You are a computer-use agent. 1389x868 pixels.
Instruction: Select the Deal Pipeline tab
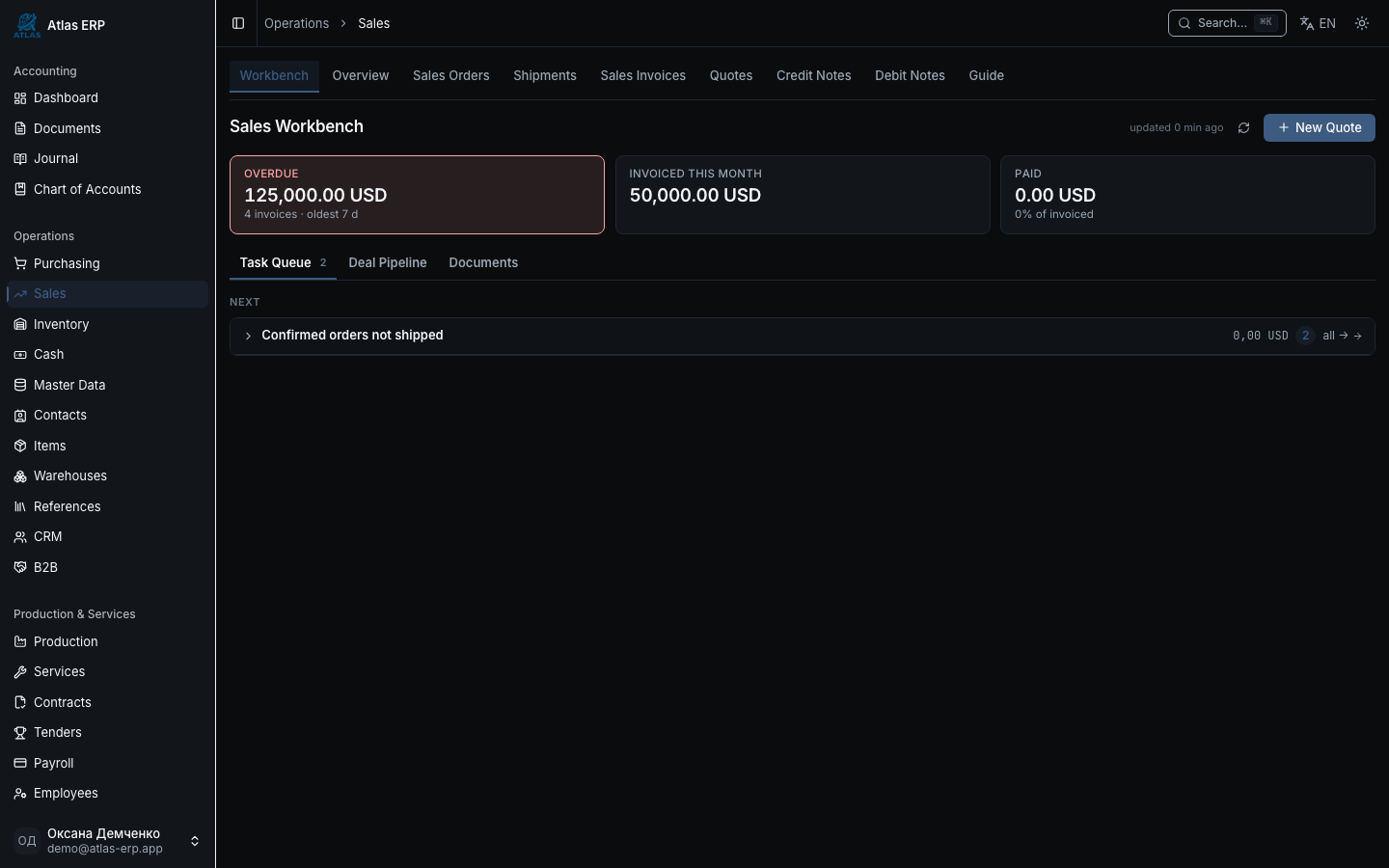click(388, 263)
